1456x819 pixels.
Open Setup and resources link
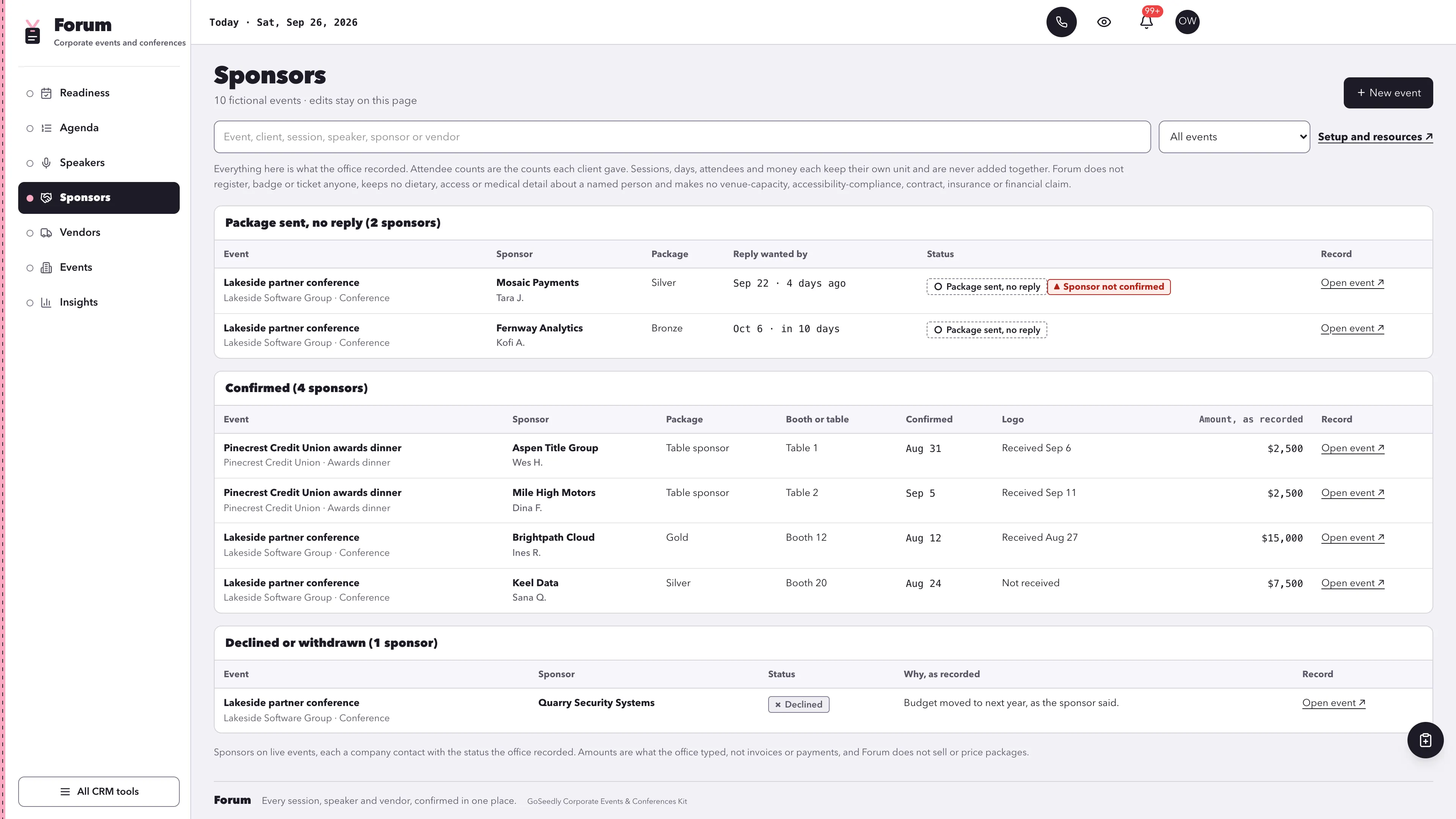pyautogui.click(x=1375, y=137)
